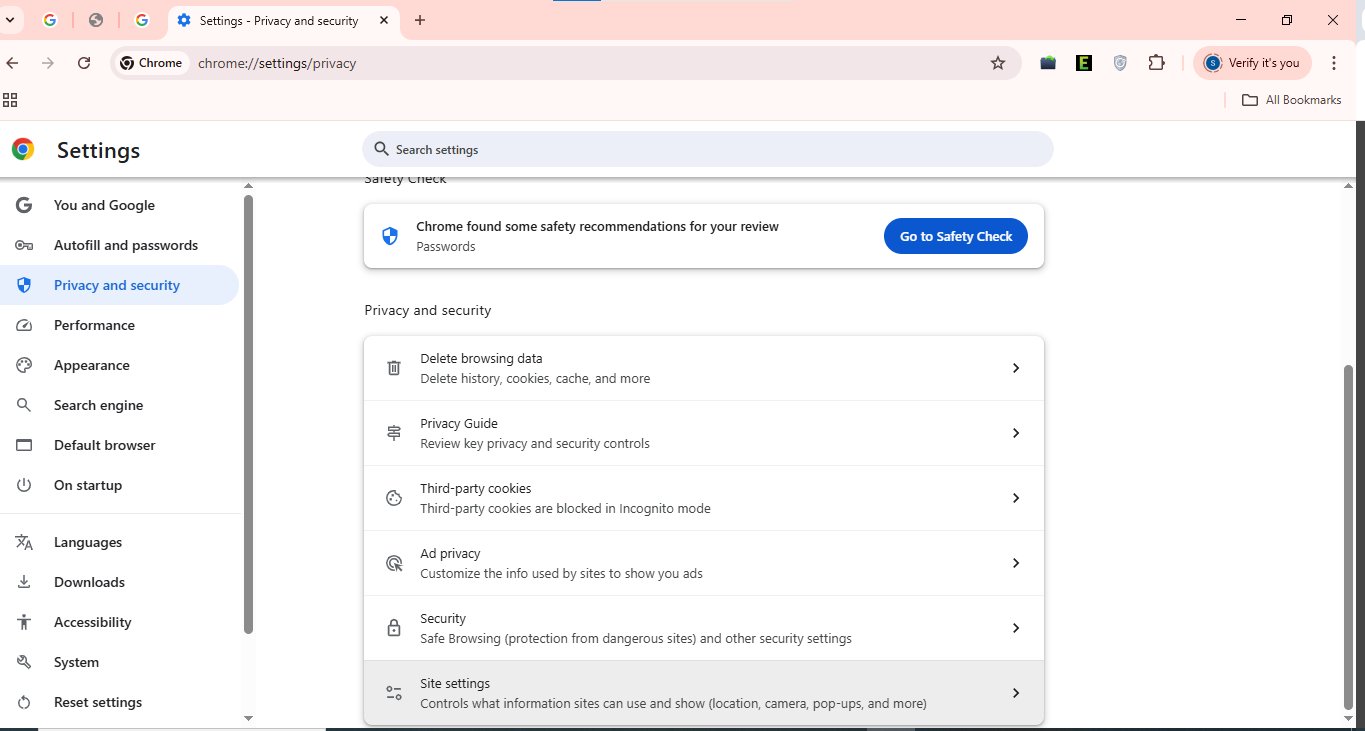The image size is (1365, 731).
Task: Click the sliders icon beside Site settings
Action: [x=394, y=693]
